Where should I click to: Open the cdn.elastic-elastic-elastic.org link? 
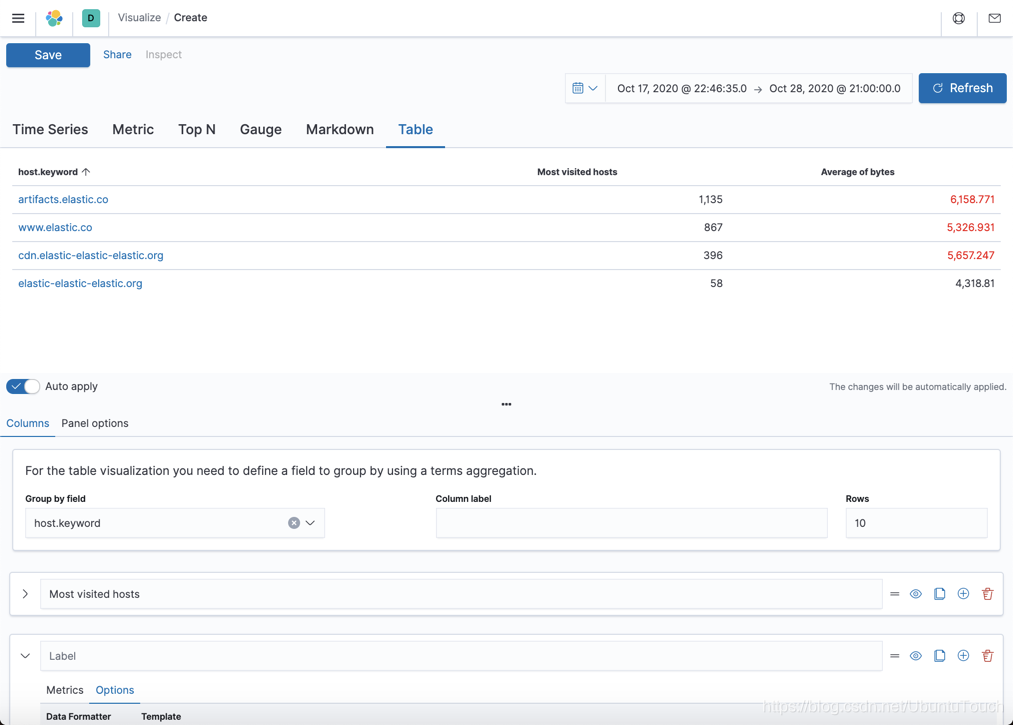pos(90,255)
